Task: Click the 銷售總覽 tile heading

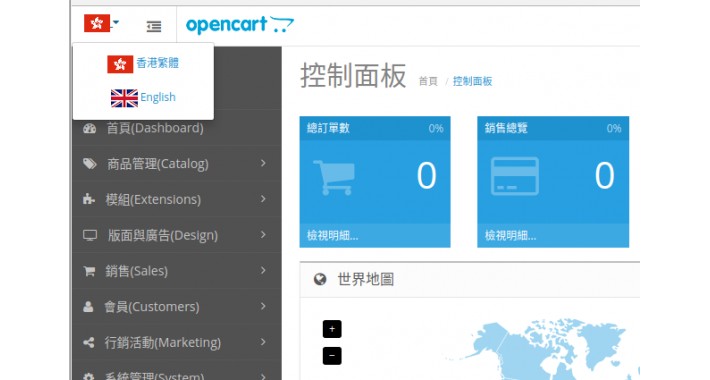Action: pos(506,128)
